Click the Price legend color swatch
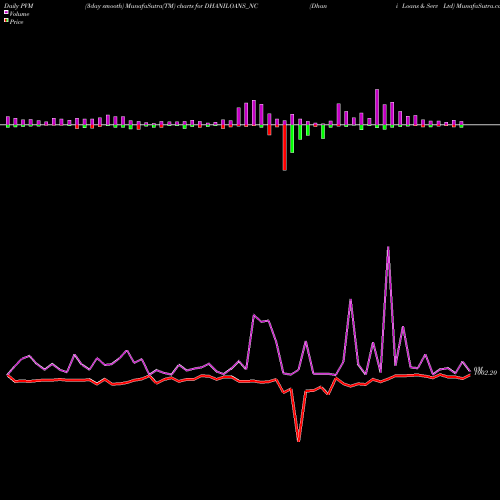 tap(6, 21)
